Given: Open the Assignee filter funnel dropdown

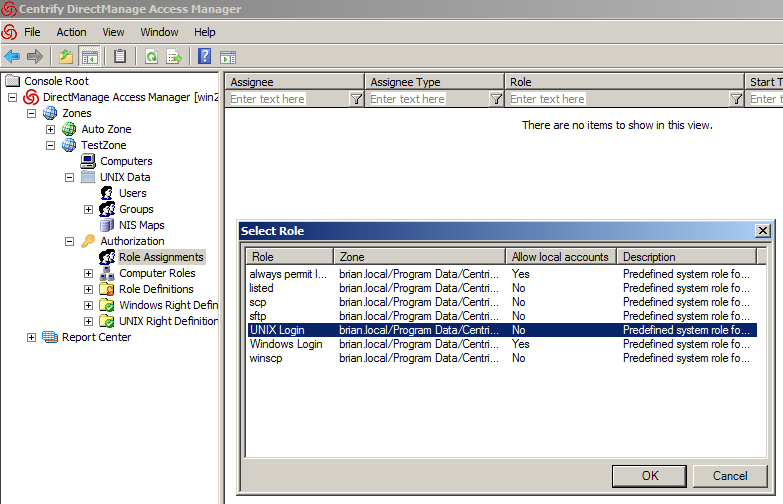Looking at the screenshot, I should 356,99.
